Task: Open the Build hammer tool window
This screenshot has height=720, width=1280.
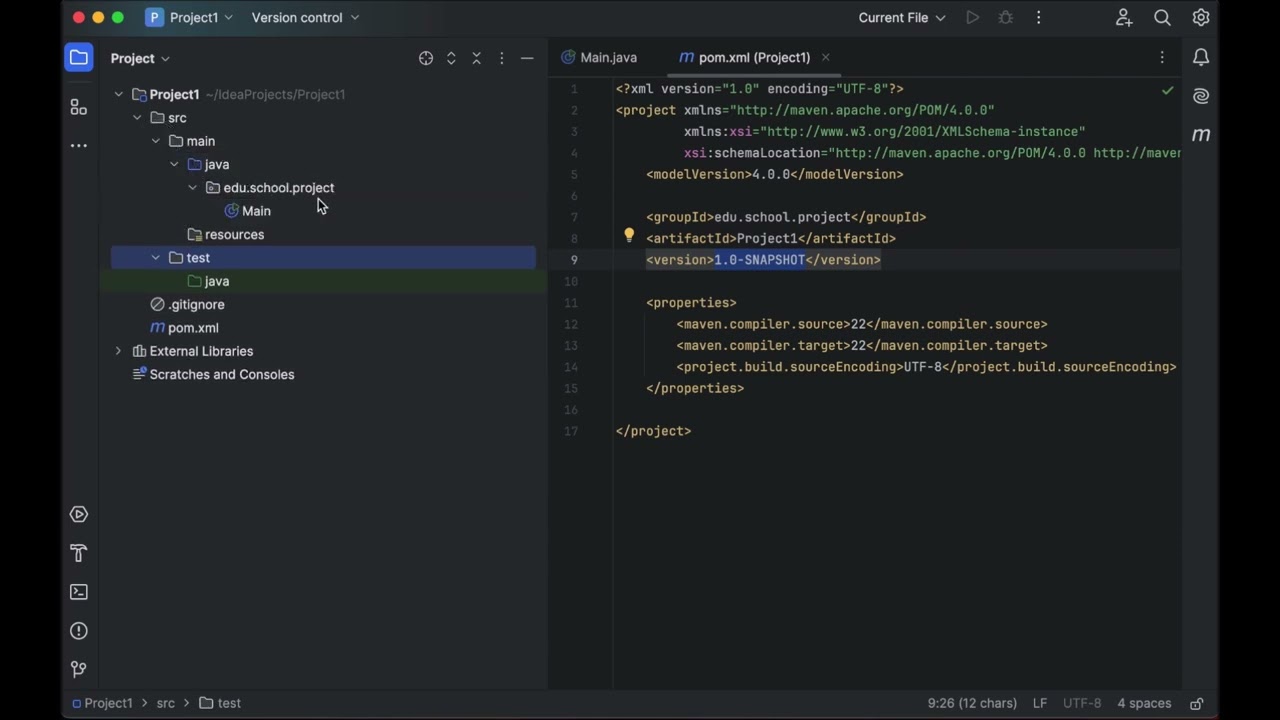Action: 79,553
